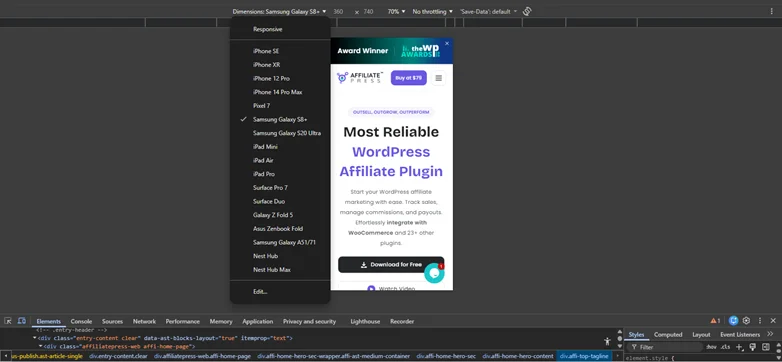The image size is (782, 362).
Task: Open the No throttling dropdown
Action: click(x=432, y=11)
